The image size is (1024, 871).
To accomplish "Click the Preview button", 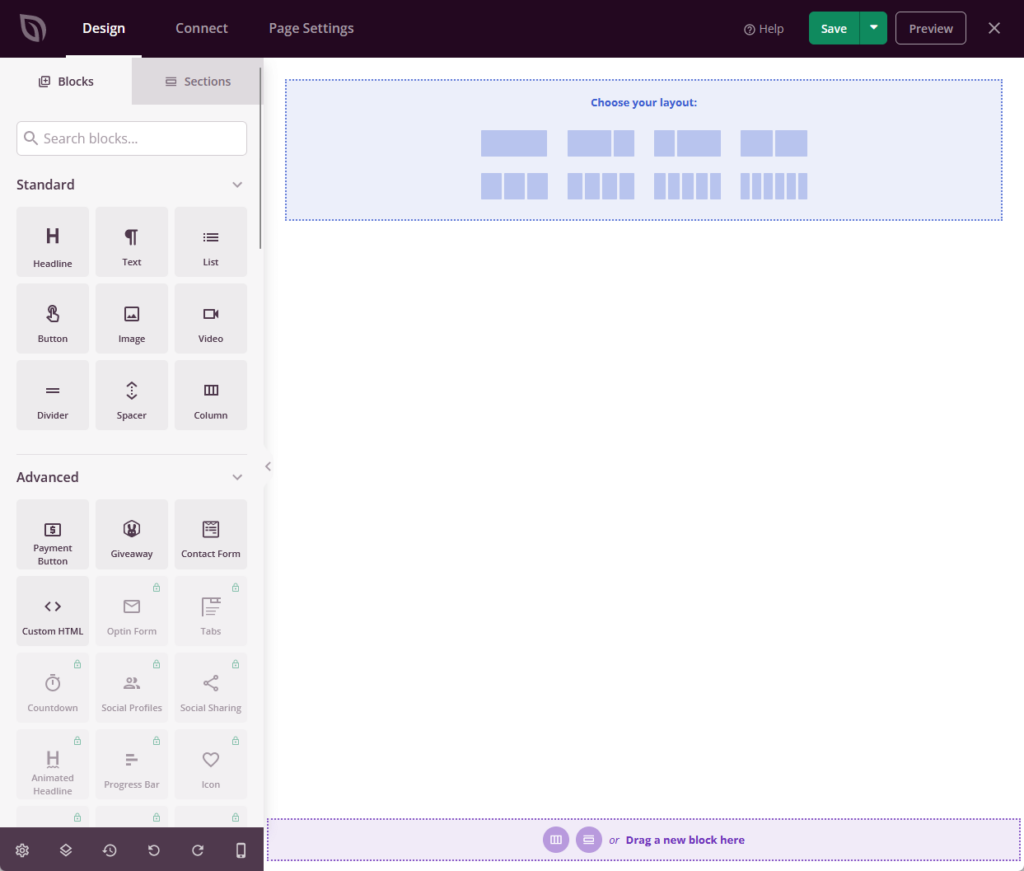I will (x=931, y=28).
